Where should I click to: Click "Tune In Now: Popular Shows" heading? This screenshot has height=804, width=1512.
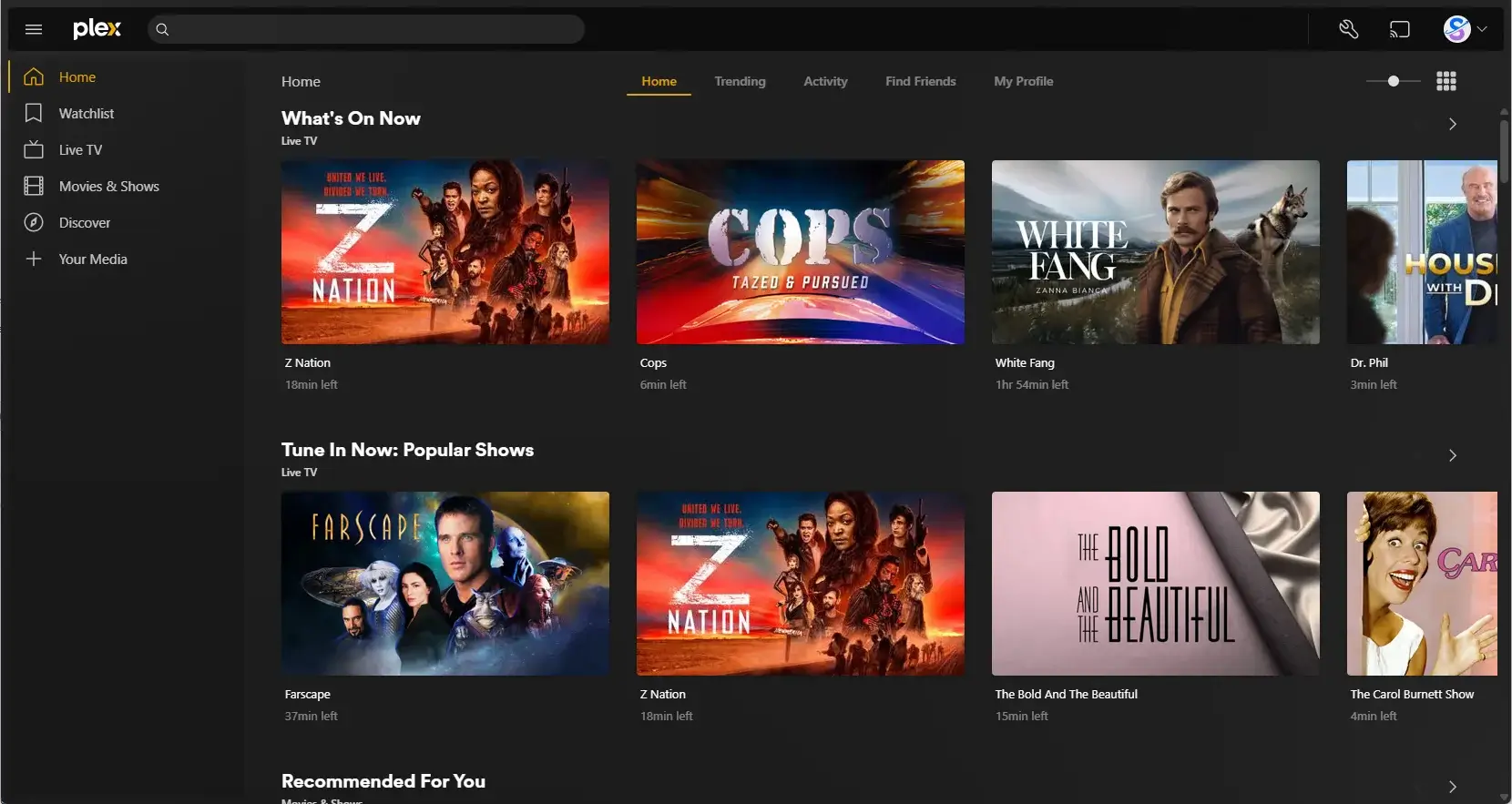point(407,450)
